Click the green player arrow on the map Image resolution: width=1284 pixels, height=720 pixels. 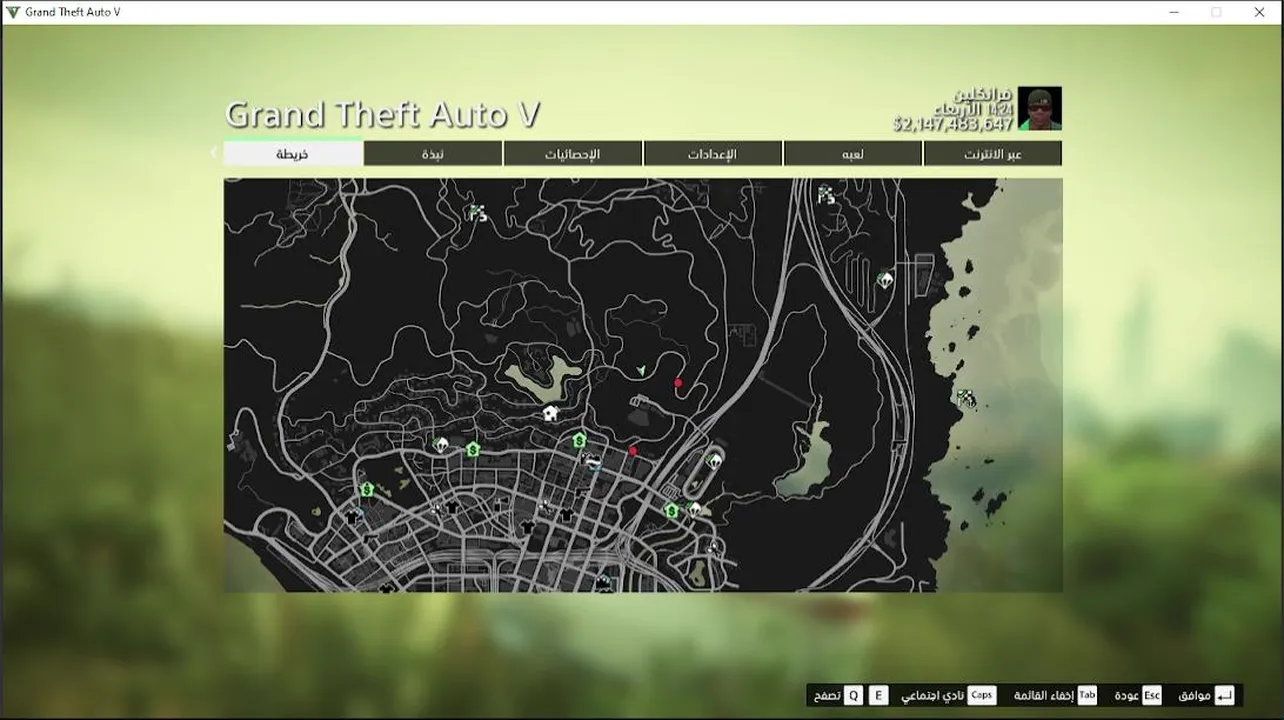(641, 370)
